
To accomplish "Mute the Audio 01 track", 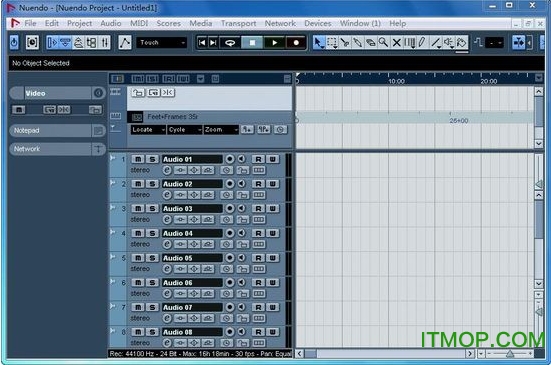I will [138, 159].
